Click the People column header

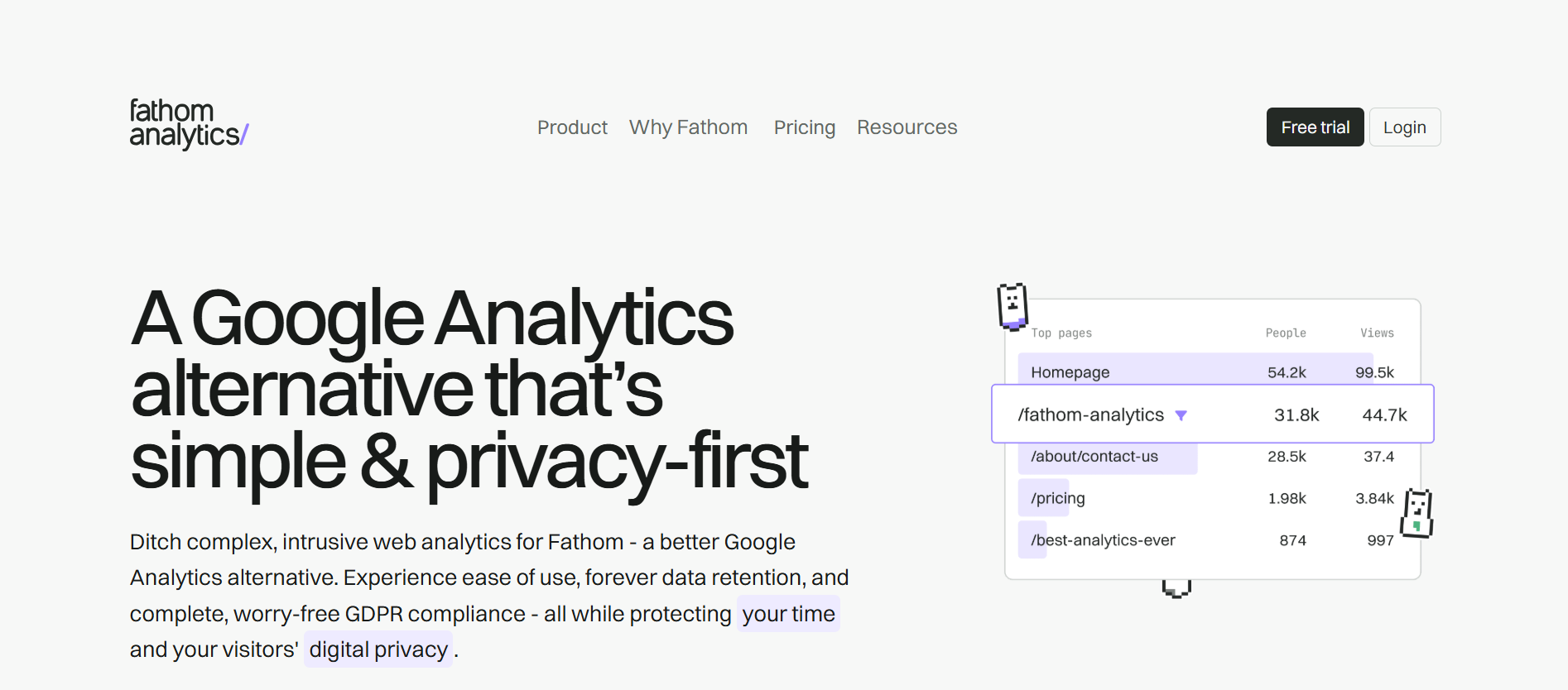(1285, 333)
